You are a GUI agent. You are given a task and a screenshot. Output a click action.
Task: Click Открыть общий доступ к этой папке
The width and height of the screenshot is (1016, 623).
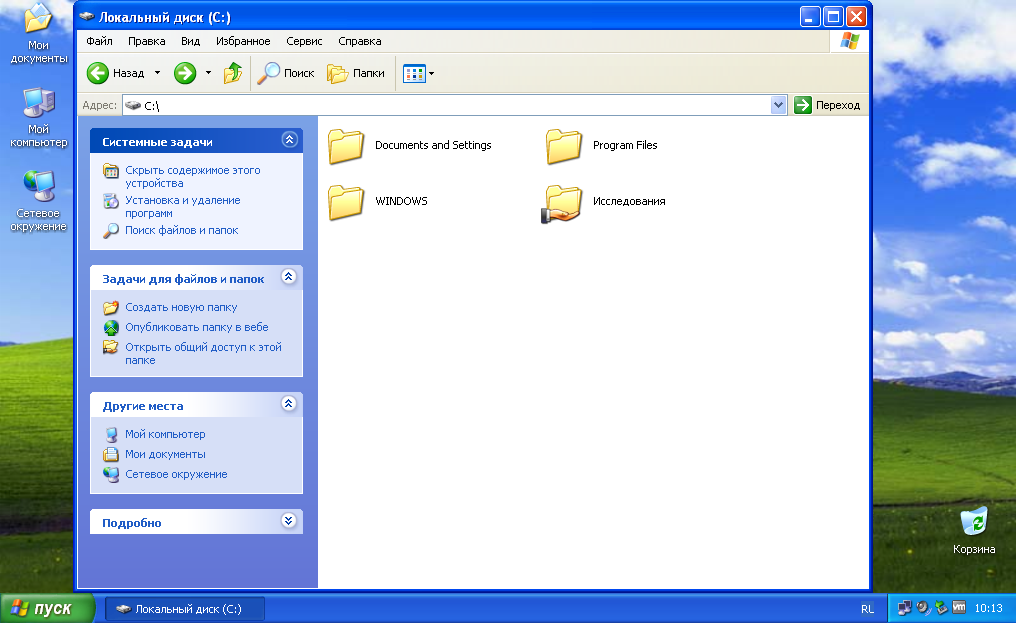click(203, 353)
